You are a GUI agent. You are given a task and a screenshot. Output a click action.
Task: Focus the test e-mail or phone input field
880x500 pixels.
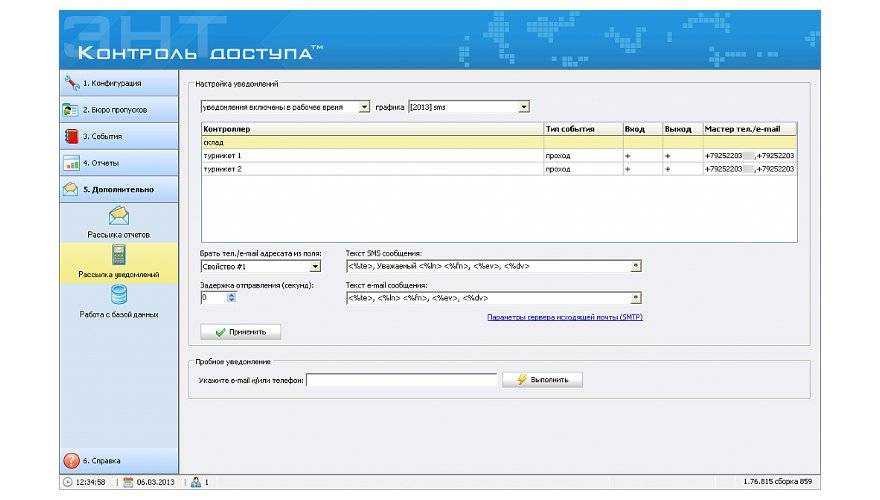401,380
